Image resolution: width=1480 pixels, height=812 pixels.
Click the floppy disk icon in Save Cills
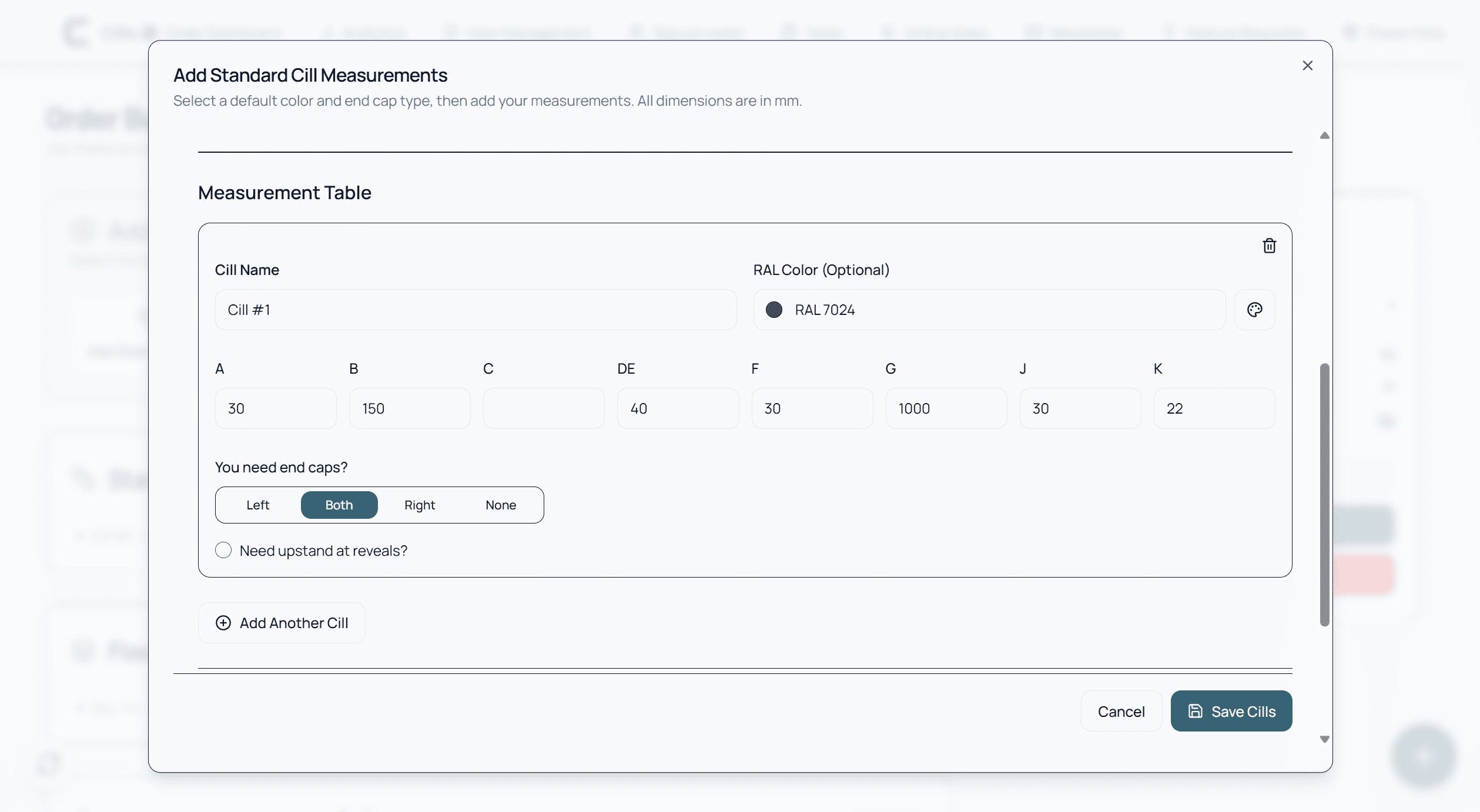1196,711
